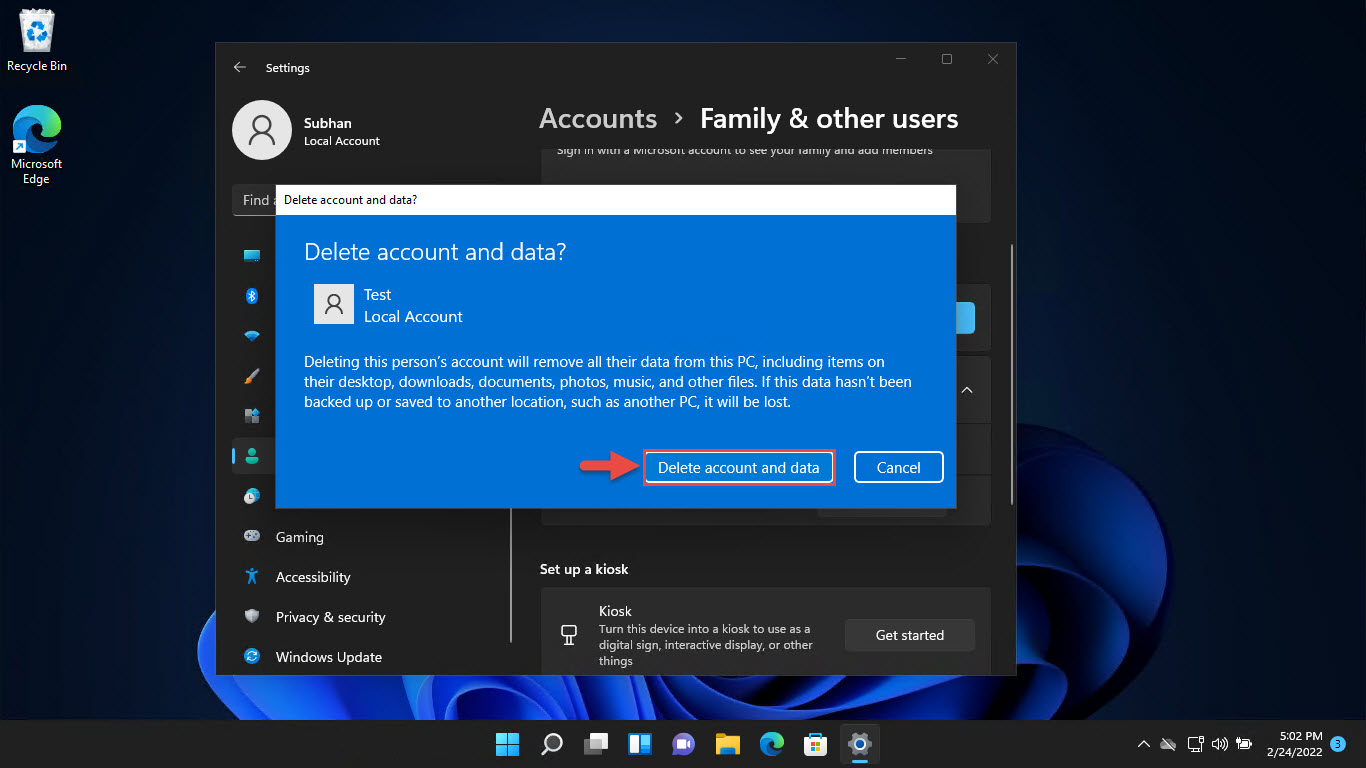Cancel the account deletion dialog
This screenshot has width=1366, height=768.
(x=898, y=467)
